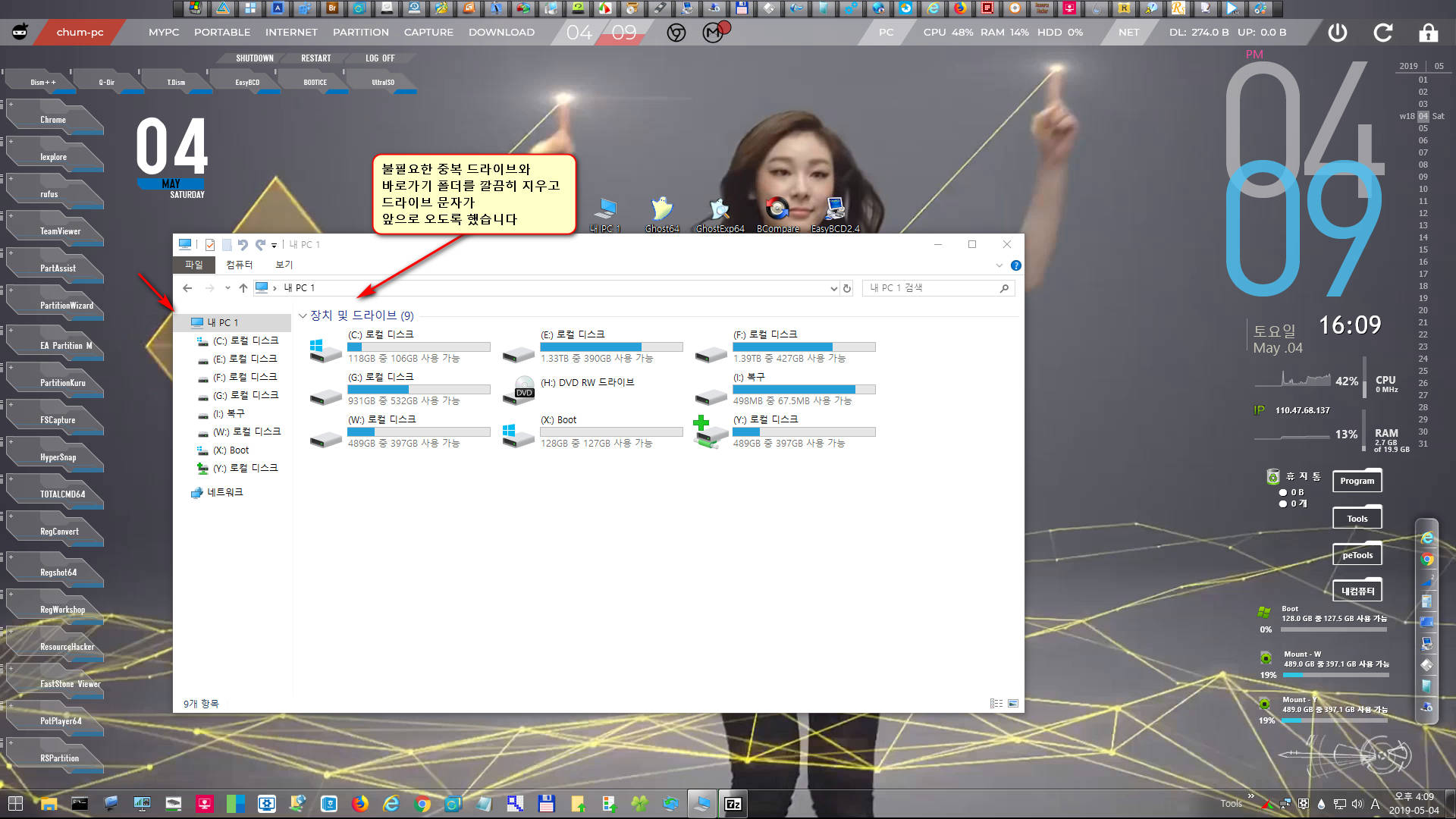This screenshot has height=819, width=1456.
Task: Click the power icon in top bar
Action: click(x=1338, y=33)
